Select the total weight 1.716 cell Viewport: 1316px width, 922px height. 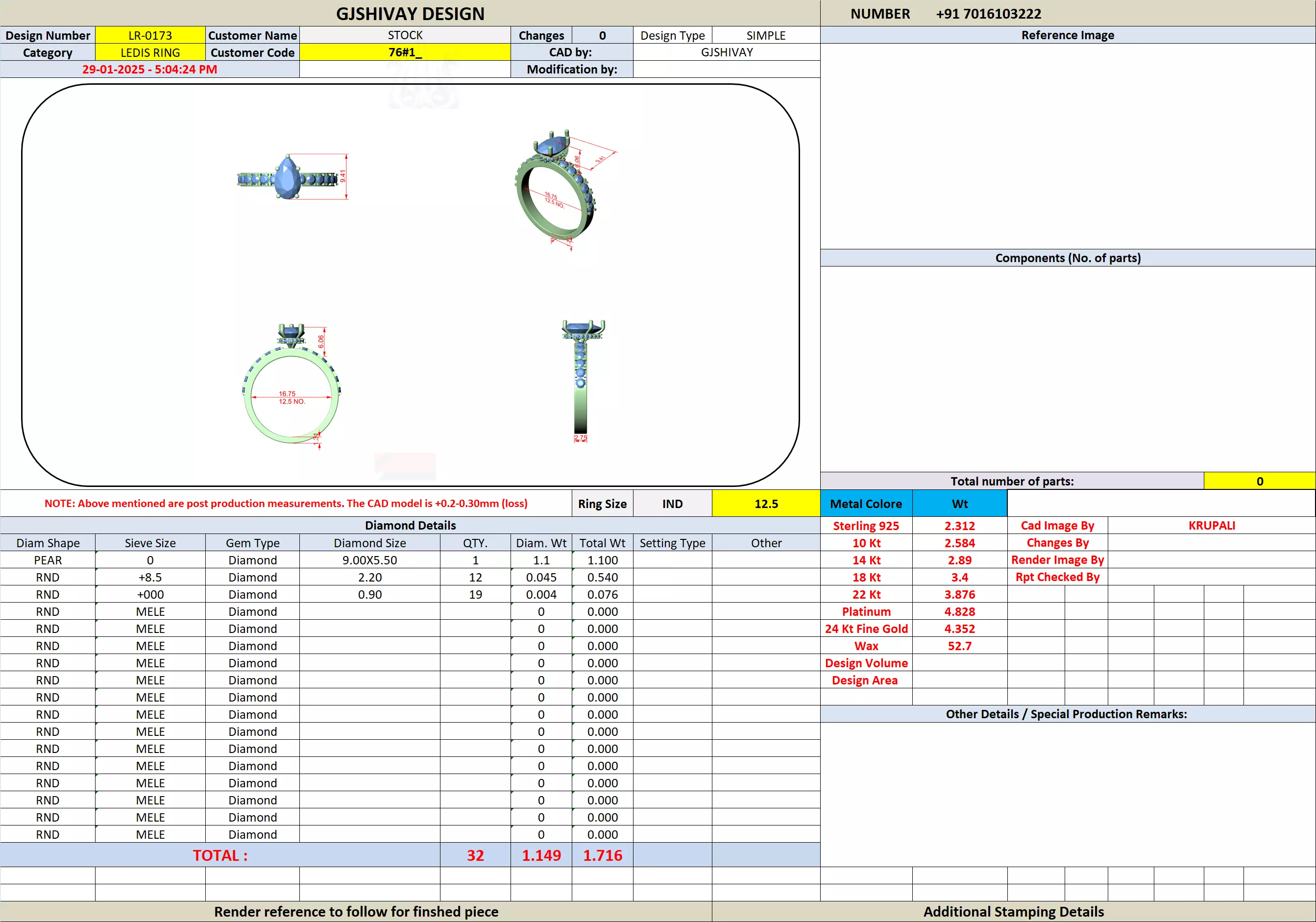602,855
